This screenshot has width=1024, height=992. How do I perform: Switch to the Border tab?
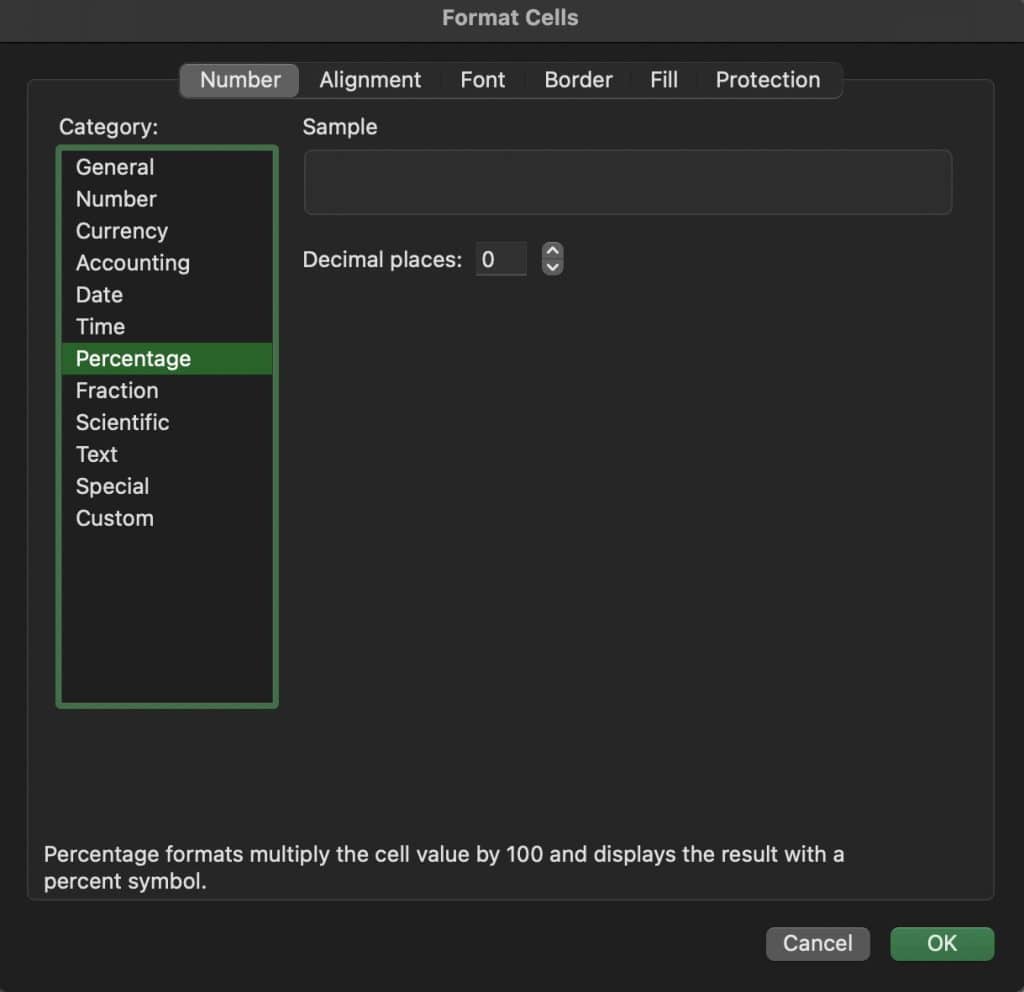[578, 80]
